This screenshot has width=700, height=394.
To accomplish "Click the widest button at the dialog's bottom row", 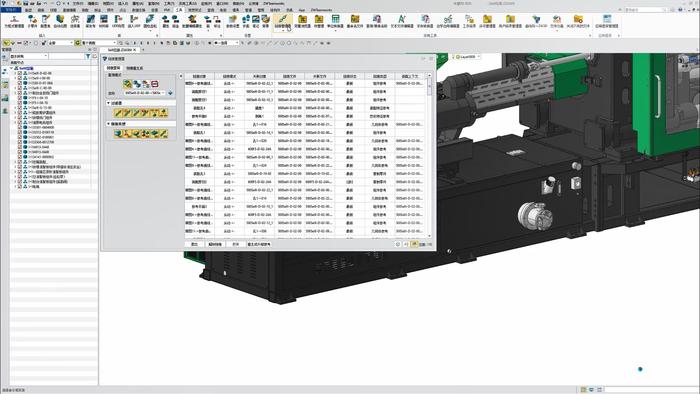I will [259, 245].
